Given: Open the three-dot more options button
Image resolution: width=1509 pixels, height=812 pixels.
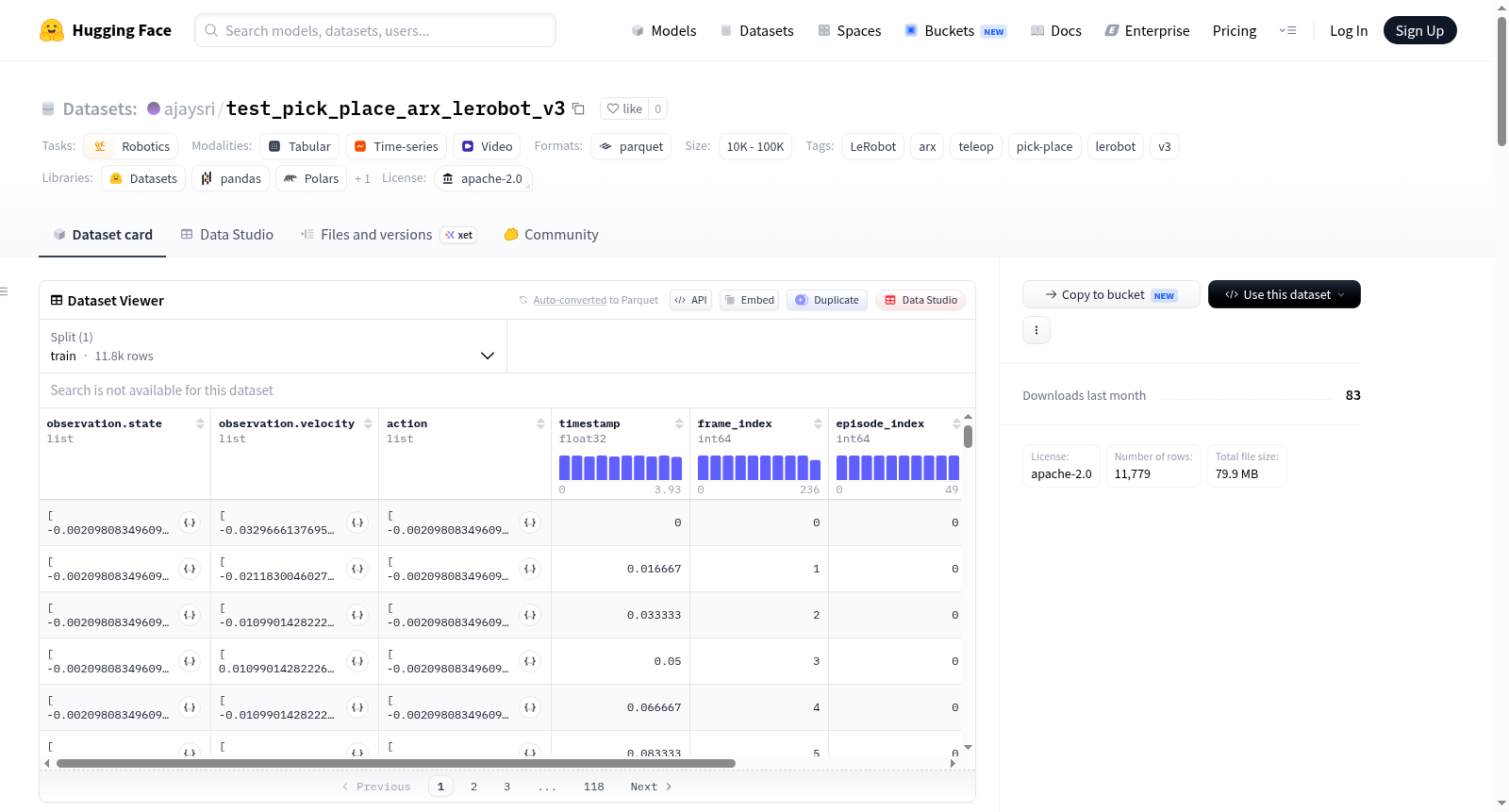Looking at the screenshot, I should coord(1036,330).
